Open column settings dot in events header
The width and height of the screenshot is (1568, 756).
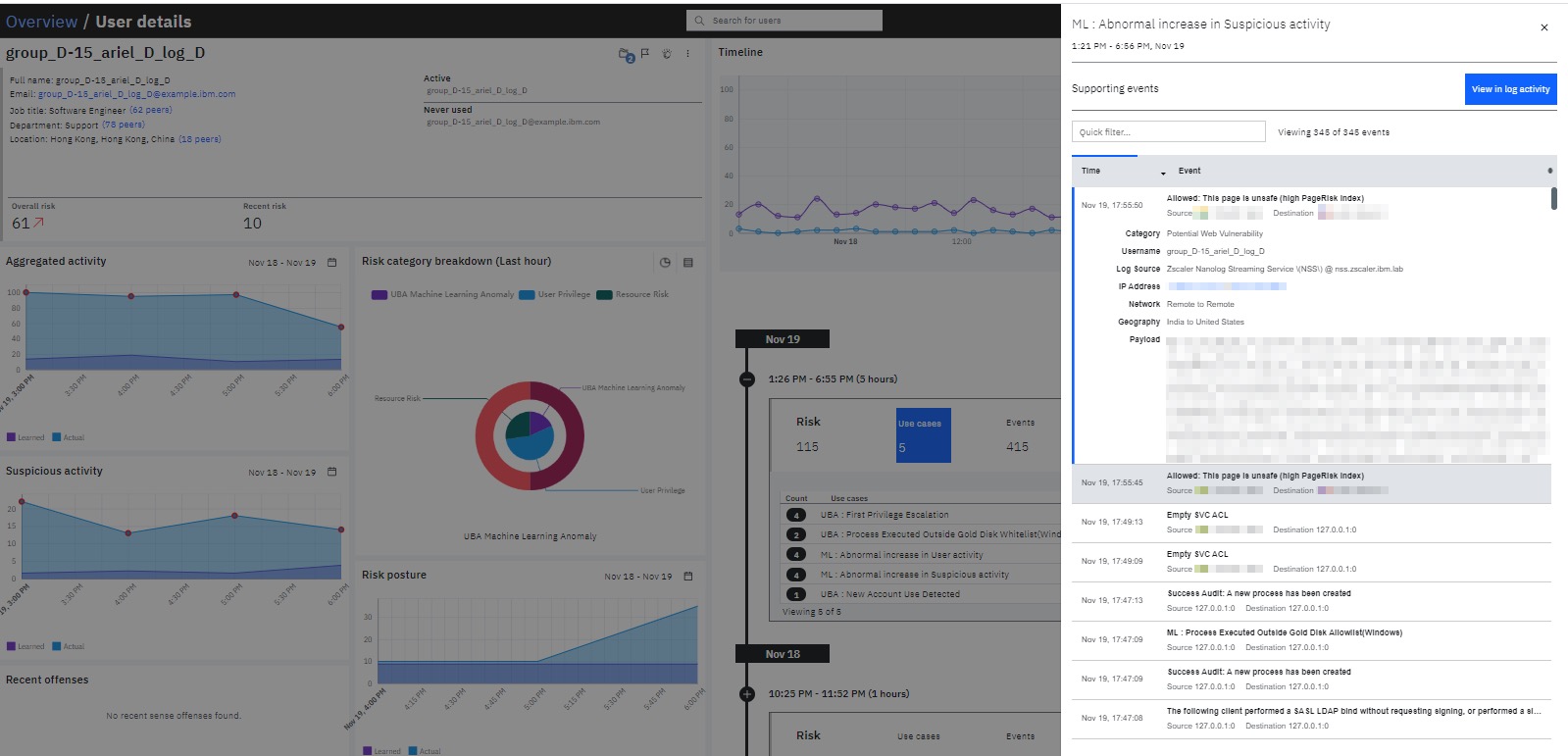tap(1549, 171)
